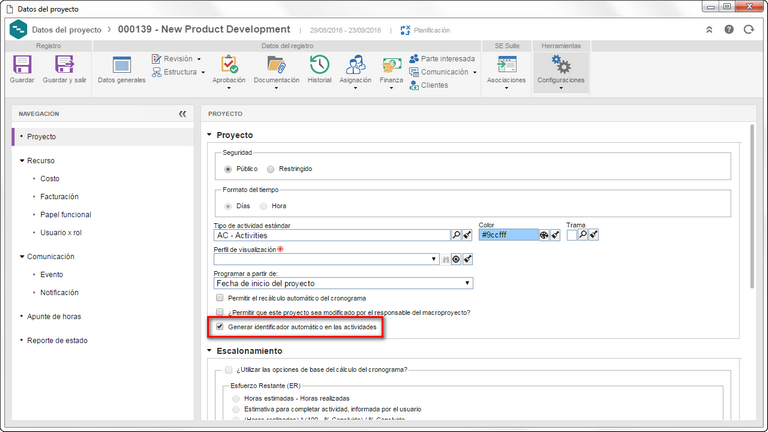768x432 pixels.
Task: Open Apunte de horas in navigation
Action: (x=54, y=316)
